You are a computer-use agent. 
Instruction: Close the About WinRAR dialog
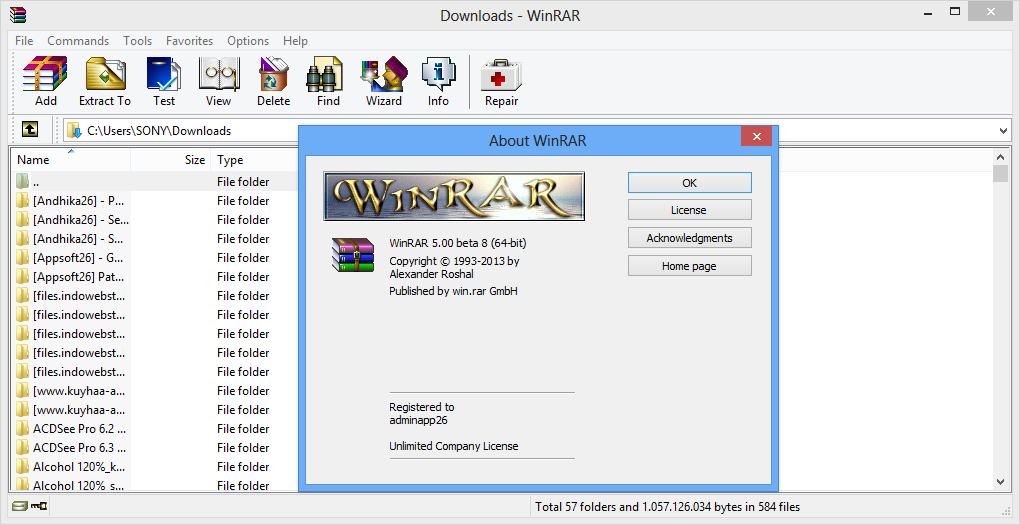point(757,137)
